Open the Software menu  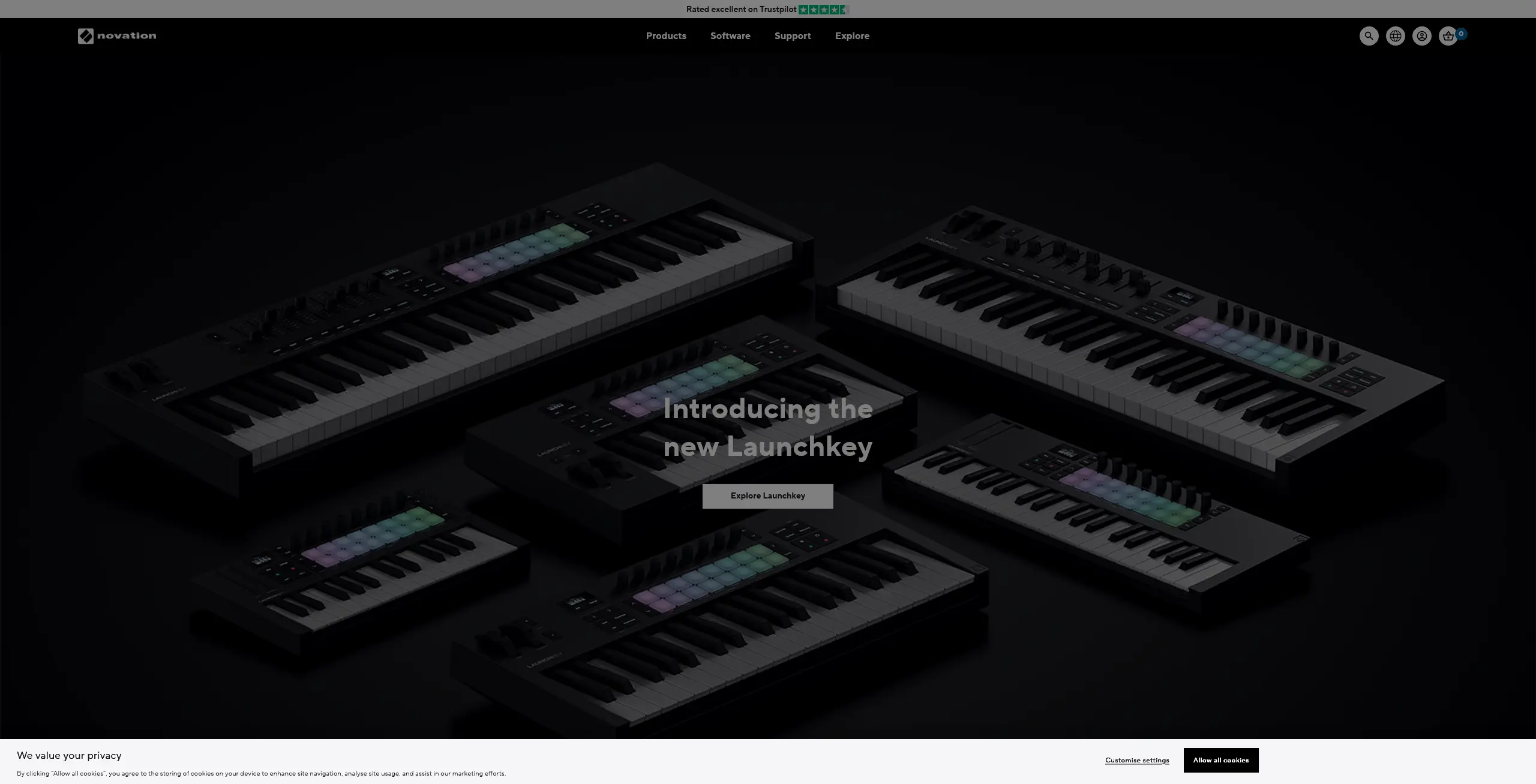pyautogui.click(x=730, y=36)
